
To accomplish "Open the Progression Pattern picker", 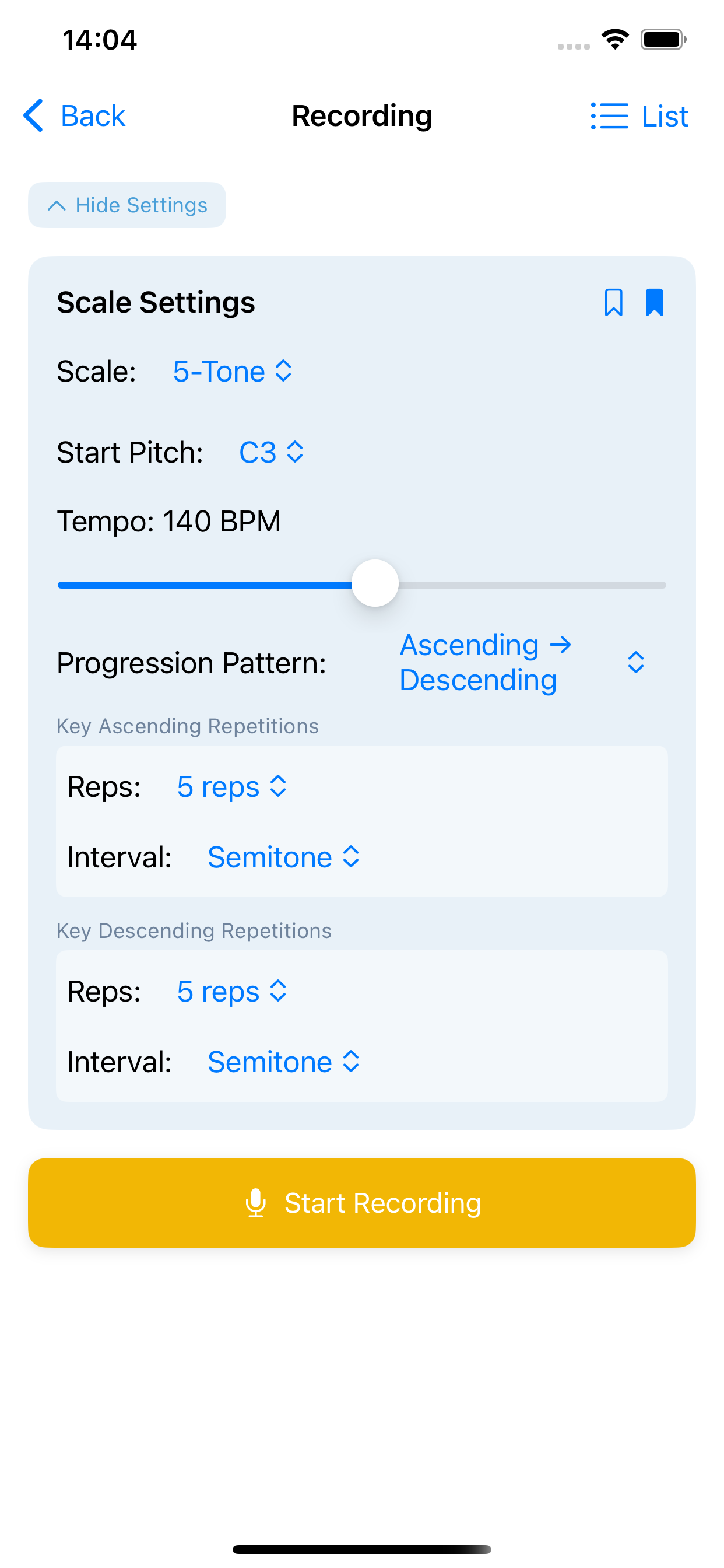I will 521,662.
